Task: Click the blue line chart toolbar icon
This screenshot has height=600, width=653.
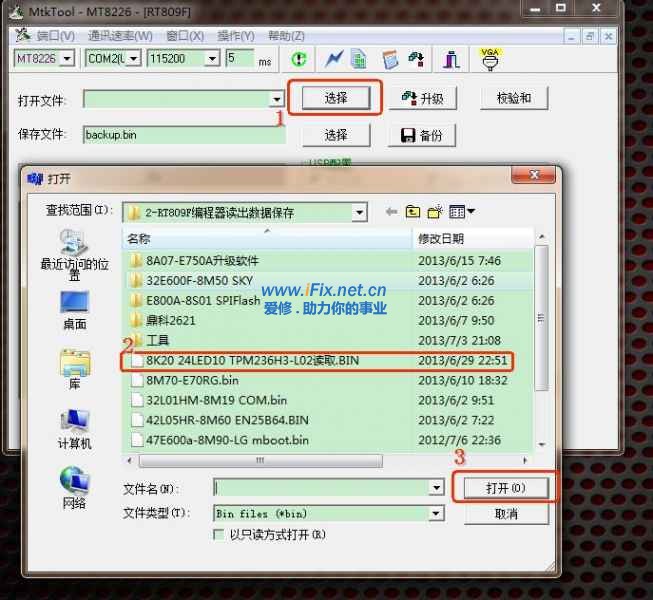Action: click(x=334, y=59)
